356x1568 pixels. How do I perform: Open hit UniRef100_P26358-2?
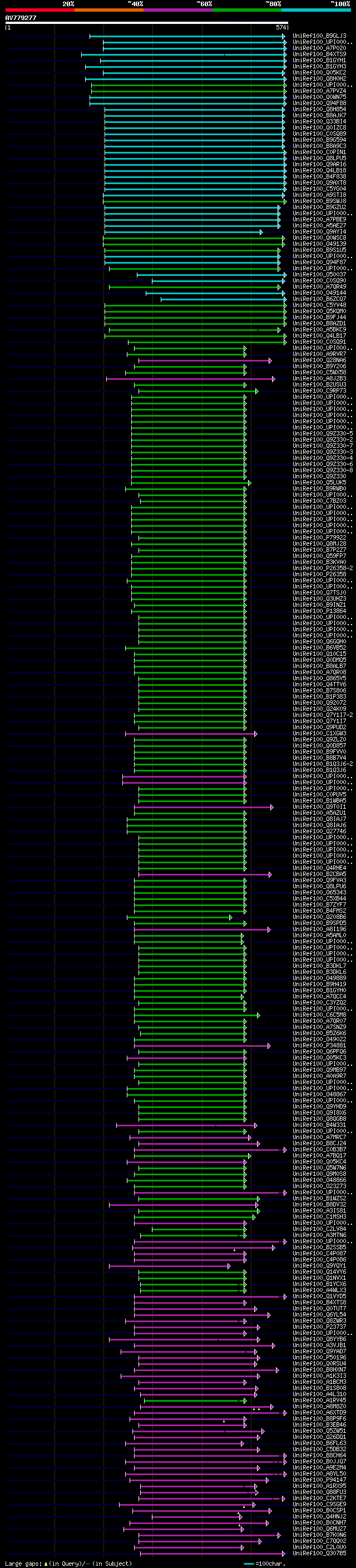[x=323, y=568]
